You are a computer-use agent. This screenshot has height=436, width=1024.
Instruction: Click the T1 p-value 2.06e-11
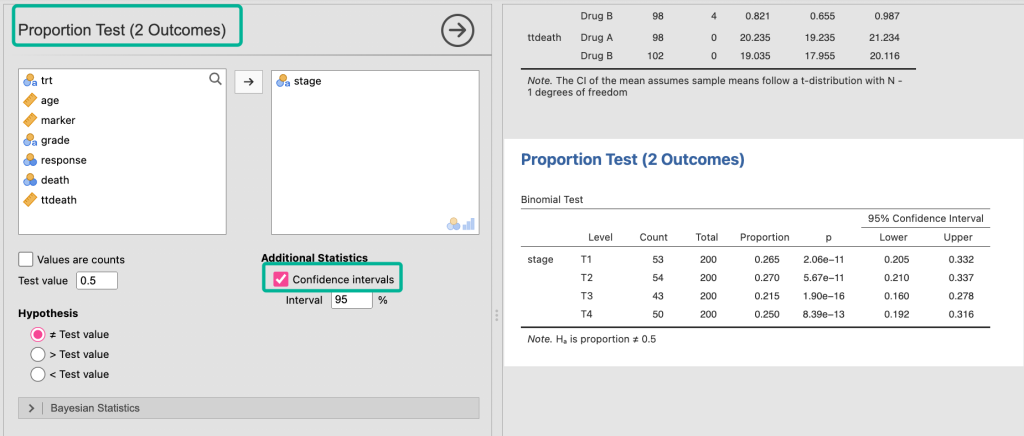click(825, 259)
